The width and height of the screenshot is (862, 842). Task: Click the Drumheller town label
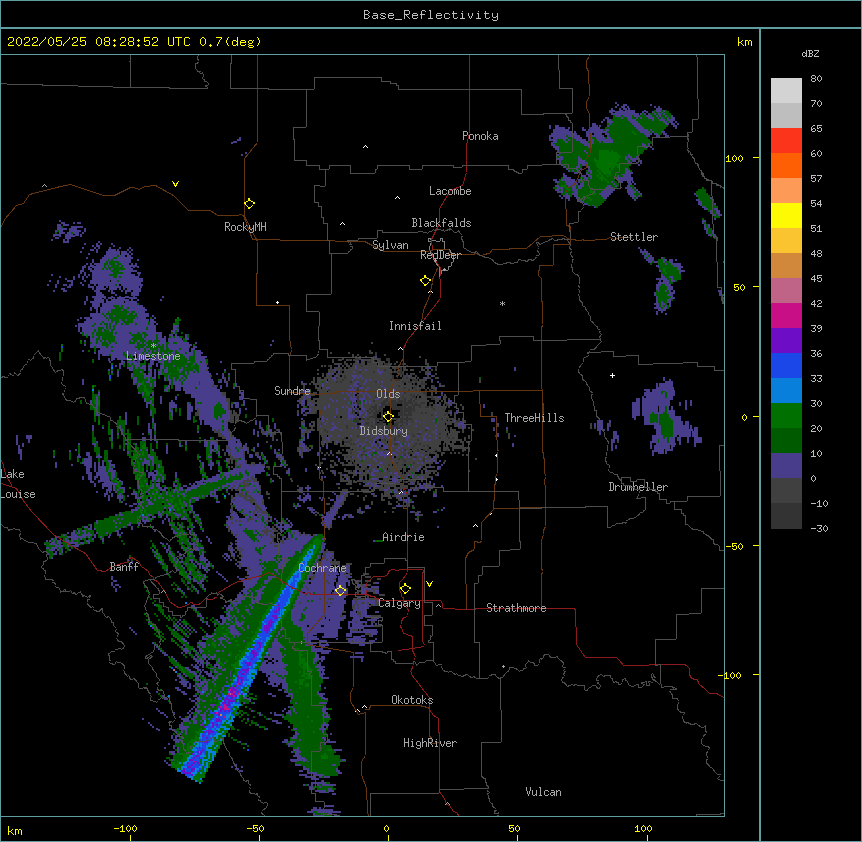click(638, 487)
